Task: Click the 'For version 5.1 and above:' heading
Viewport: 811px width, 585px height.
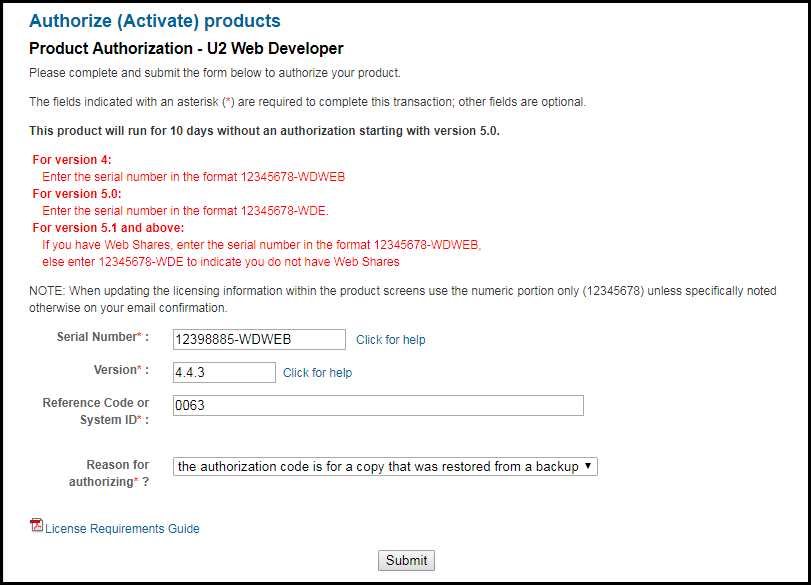Action: click(108, 228)
